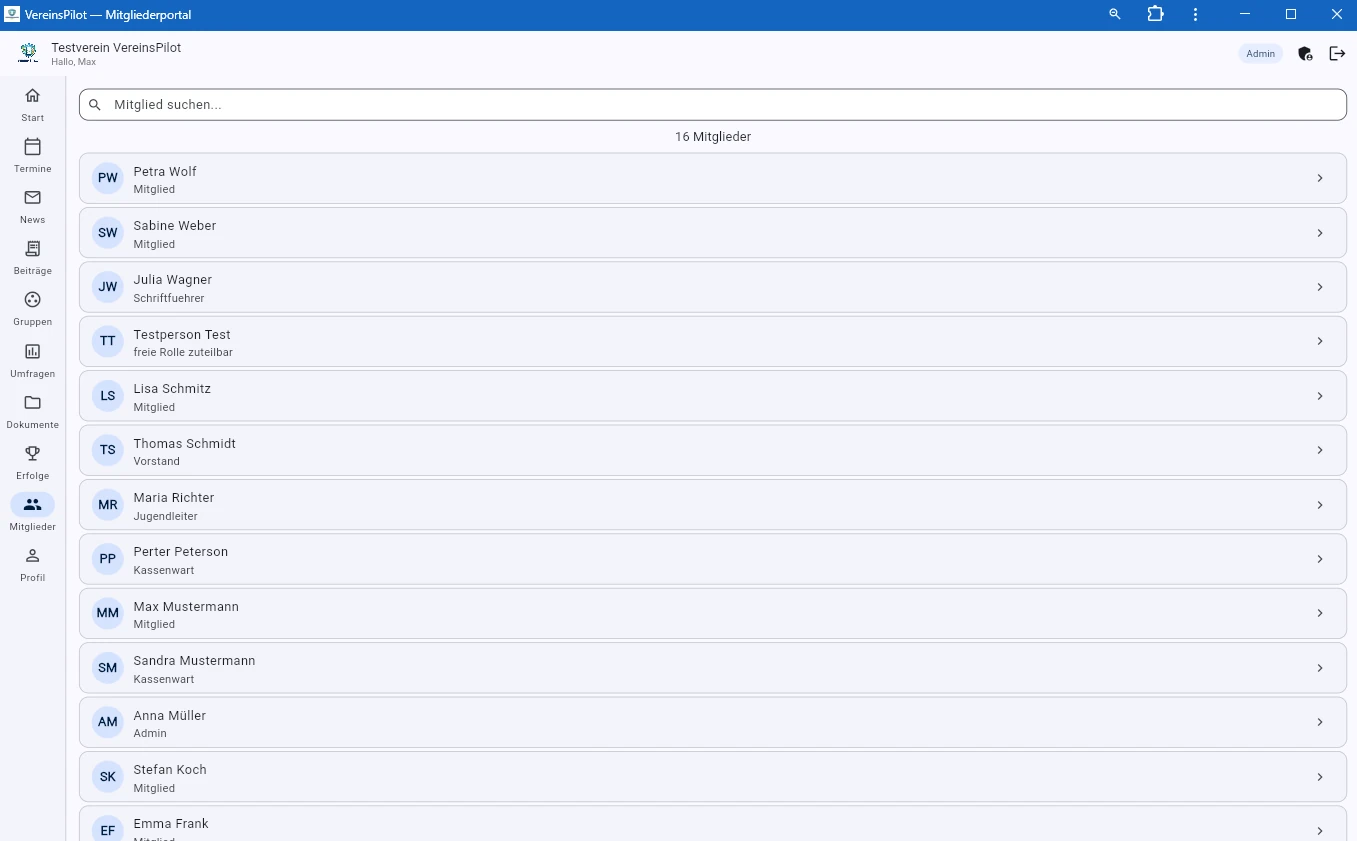Viewport: 1357px width, 841px height.
Task: Open the Beiträge section icon
Action: pyautogui.click(x=32, y=249)
